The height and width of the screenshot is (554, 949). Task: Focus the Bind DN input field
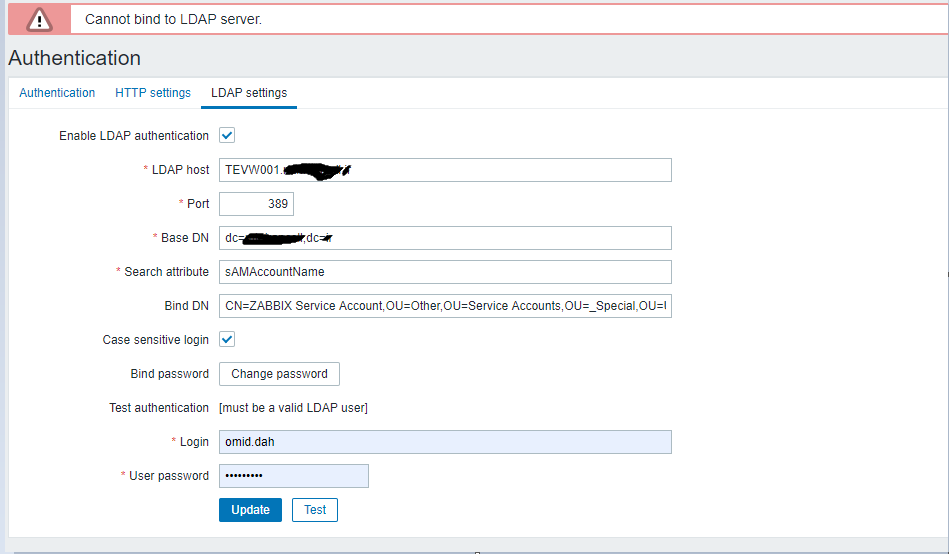click(445, 306)
